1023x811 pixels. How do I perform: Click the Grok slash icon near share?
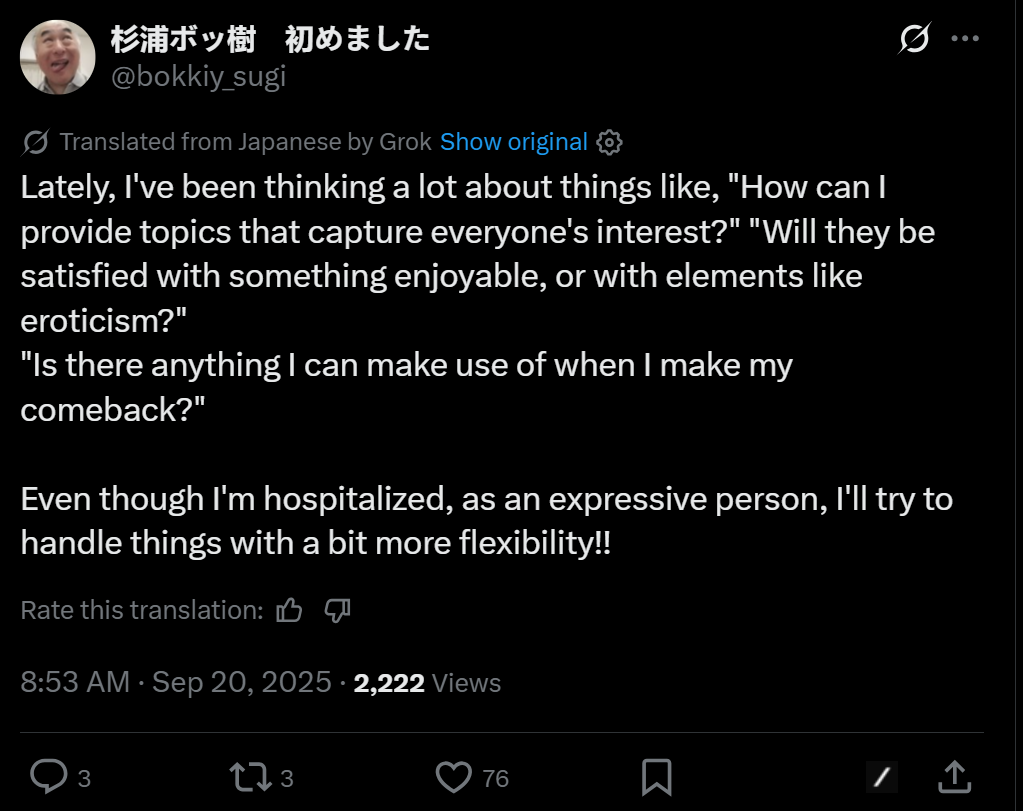click(x=881, y=778)
